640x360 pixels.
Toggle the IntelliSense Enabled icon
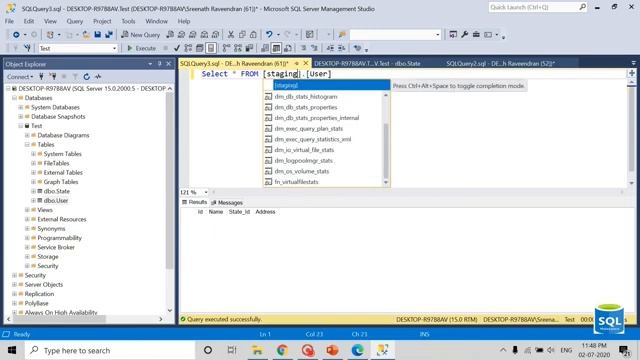[x=211, y=48]
